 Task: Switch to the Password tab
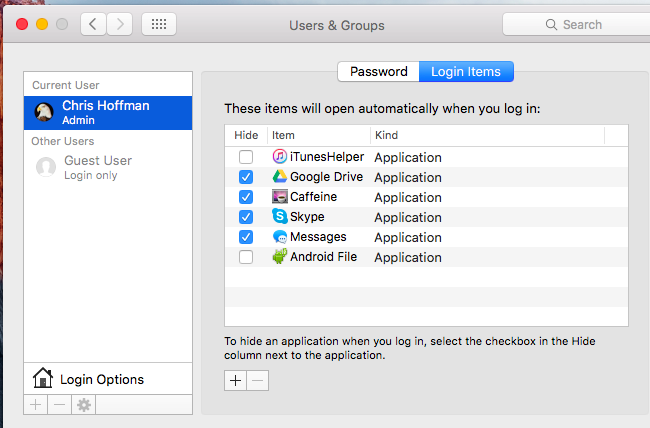pos(378,71)
